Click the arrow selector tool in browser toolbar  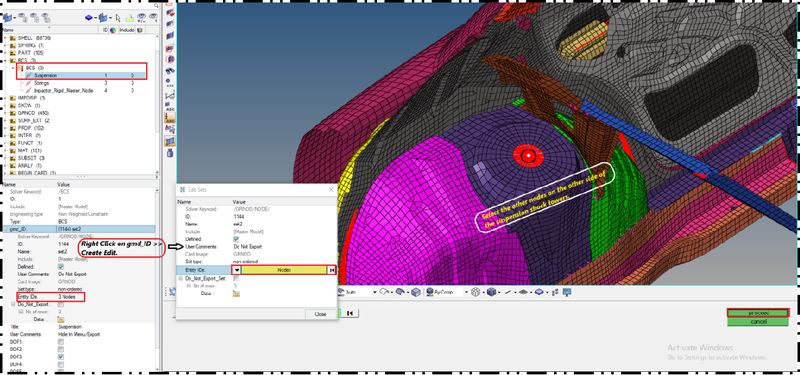pos(118,18)
